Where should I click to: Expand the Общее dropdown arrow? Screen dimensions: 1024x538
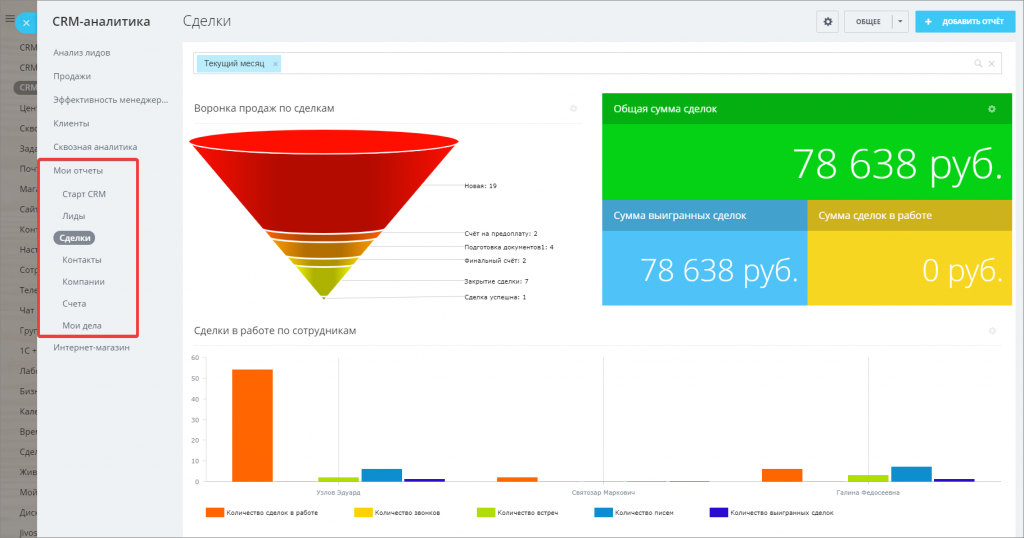point(900,21)
